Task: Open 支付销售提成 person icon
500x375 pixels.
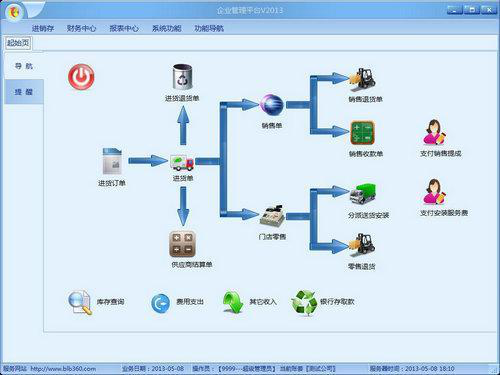Action: coord(434,132)
